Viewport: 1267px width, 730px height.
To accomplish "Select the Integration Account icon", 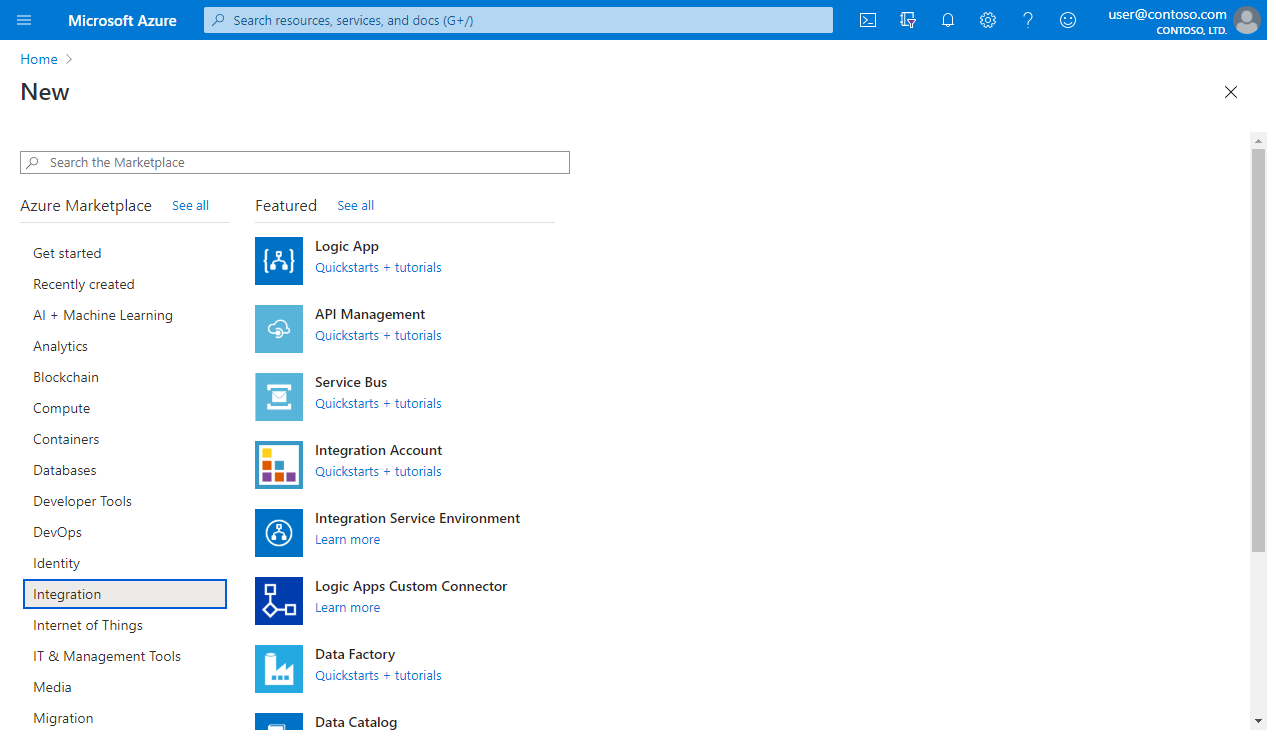I will tap(278, 465).
